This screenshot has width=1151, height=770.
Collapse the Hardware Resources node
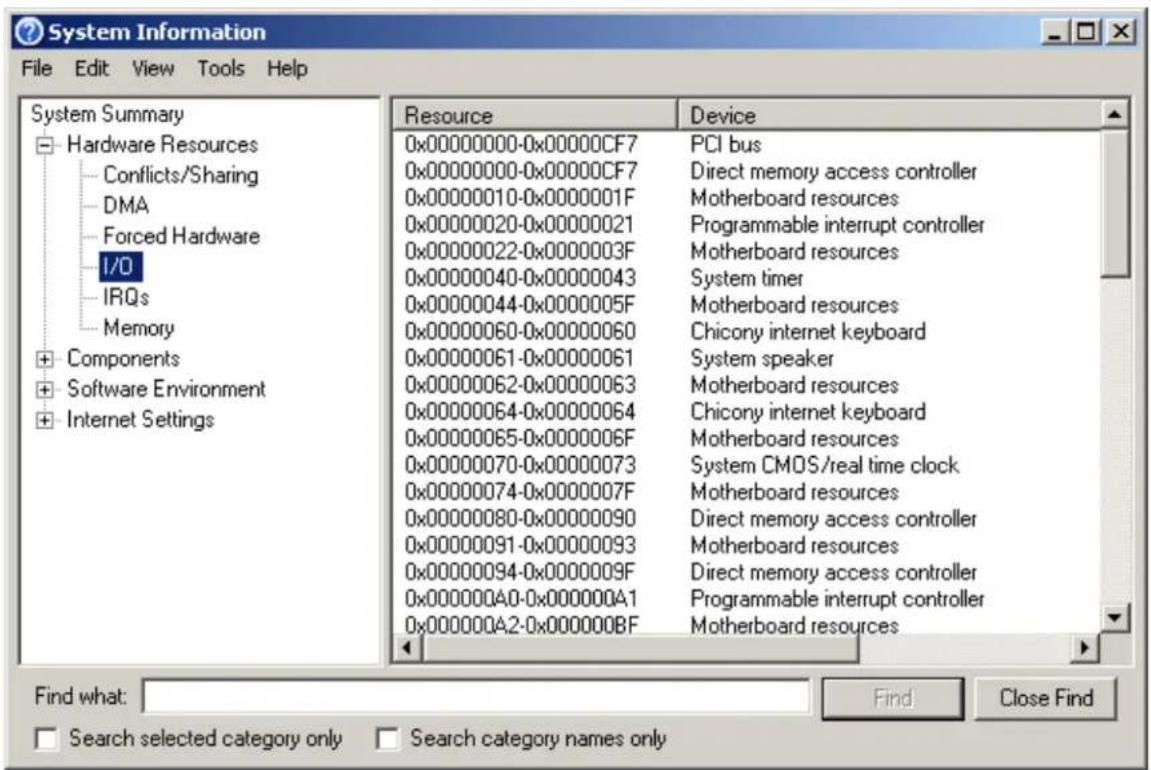45,145
